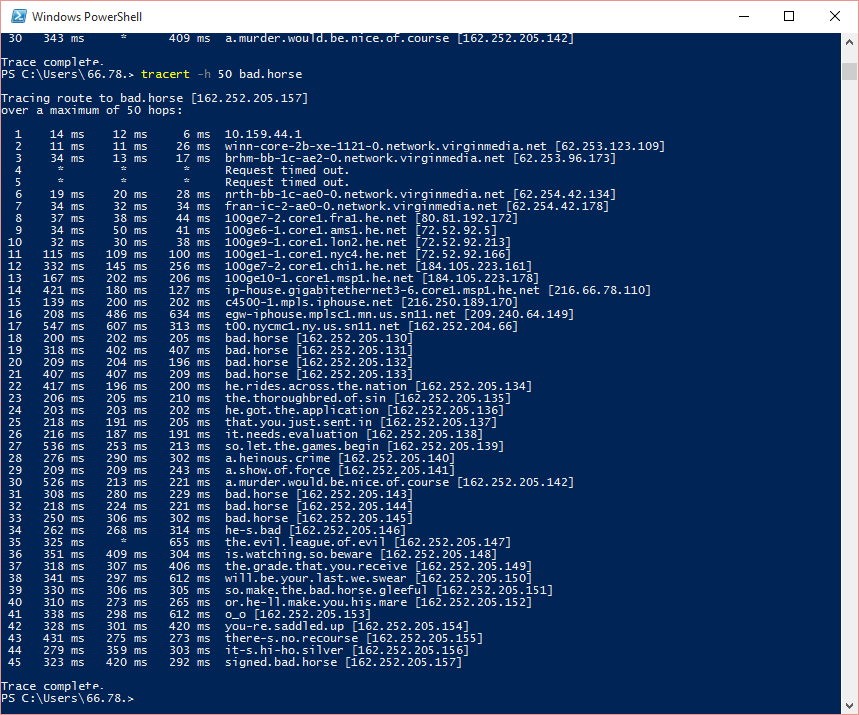Click 'the.grade.that.you.receive' hostname
The width and height of the screenshot is (859, 715).
click(x=316, y=568)
